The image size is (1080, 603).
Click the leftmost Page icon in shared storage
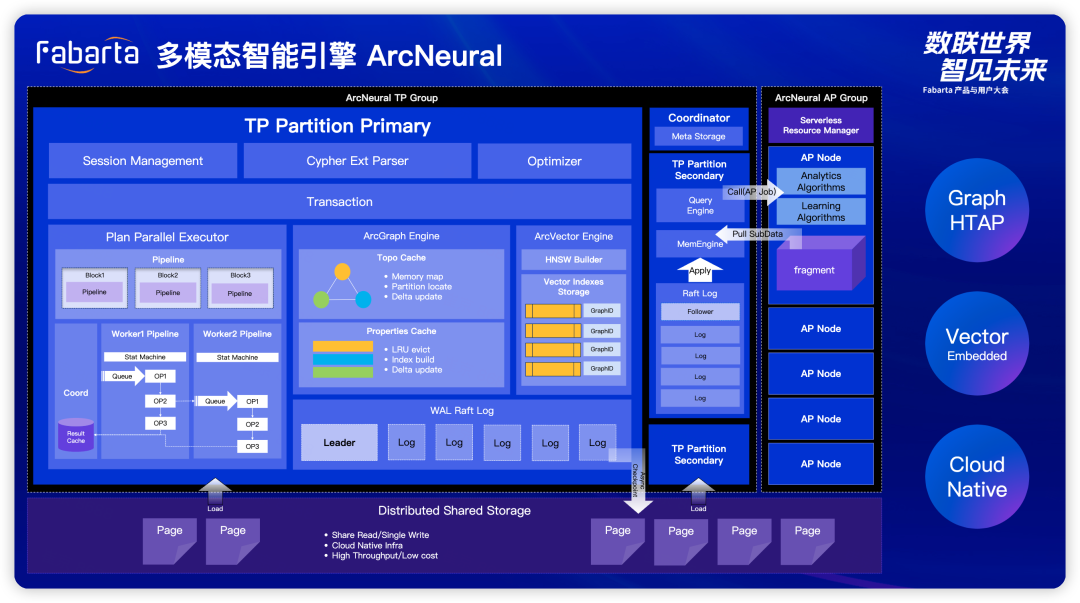pyautogui.click(x=169, y=541)
